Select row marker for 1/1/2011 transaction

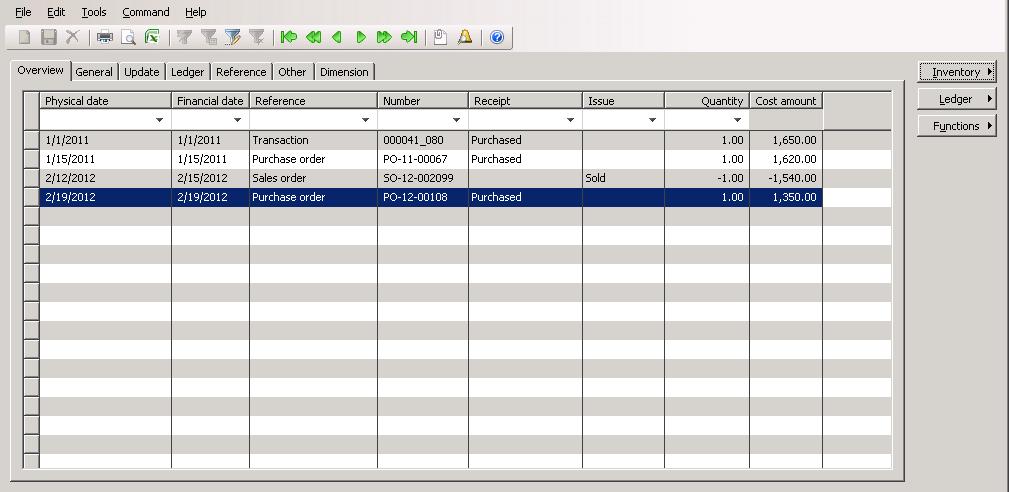pyautogui.click(x=32, y=140)
